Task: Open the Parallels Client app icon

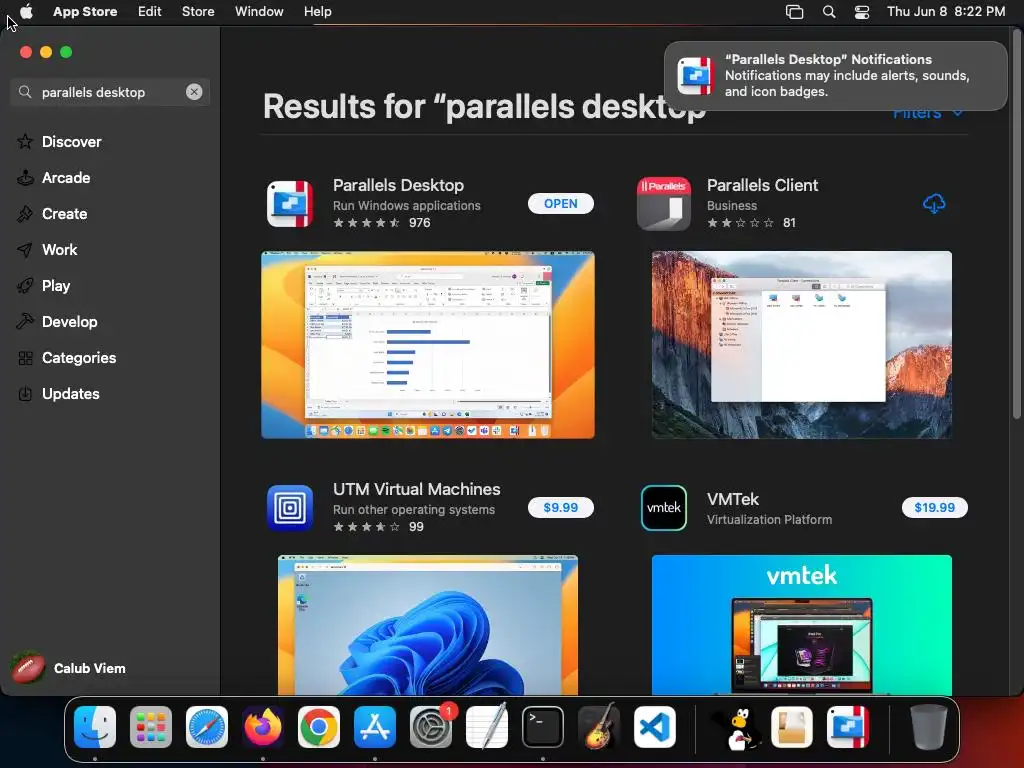Action: [x=664, y=204]
